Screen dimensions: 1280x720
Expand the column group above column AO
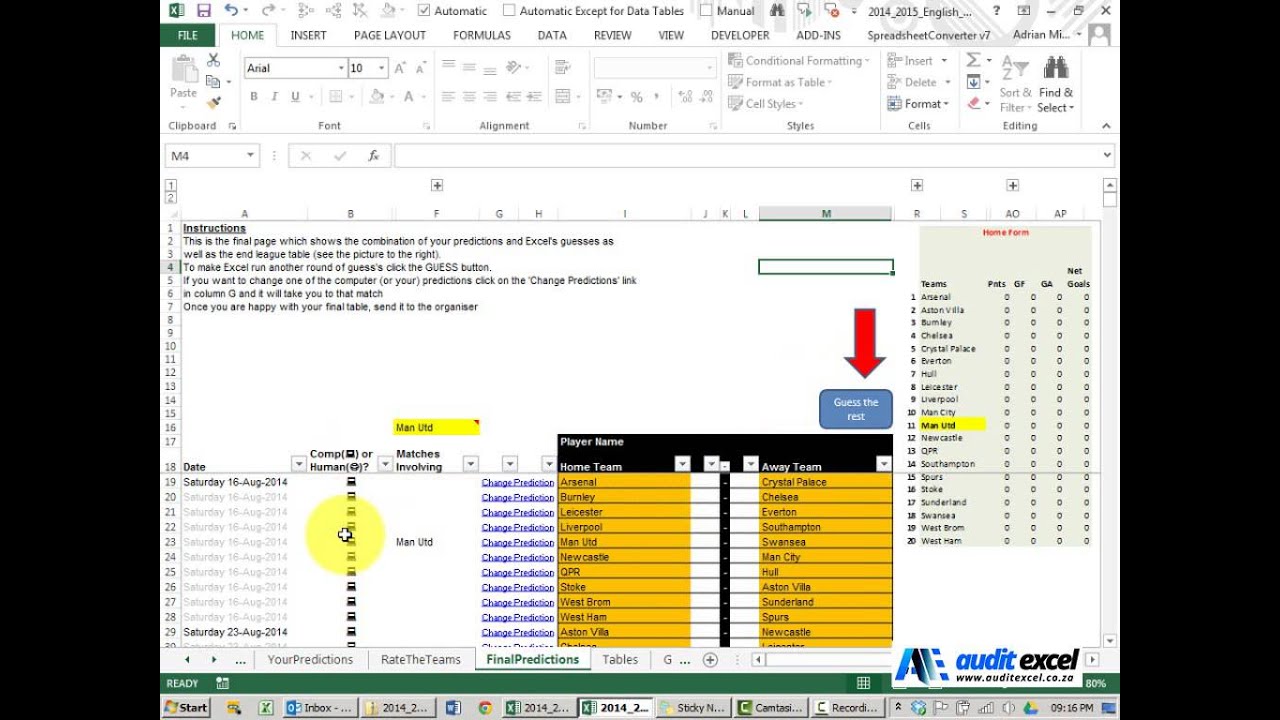click(1013, 185)
